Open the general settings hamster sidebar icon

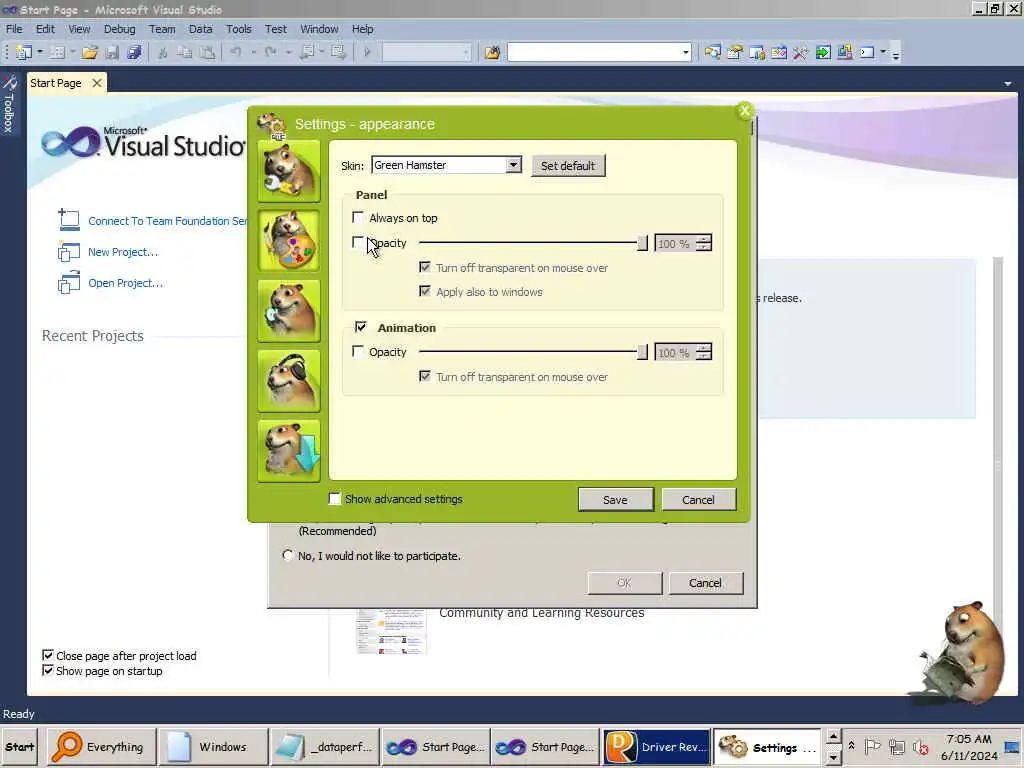289,170
